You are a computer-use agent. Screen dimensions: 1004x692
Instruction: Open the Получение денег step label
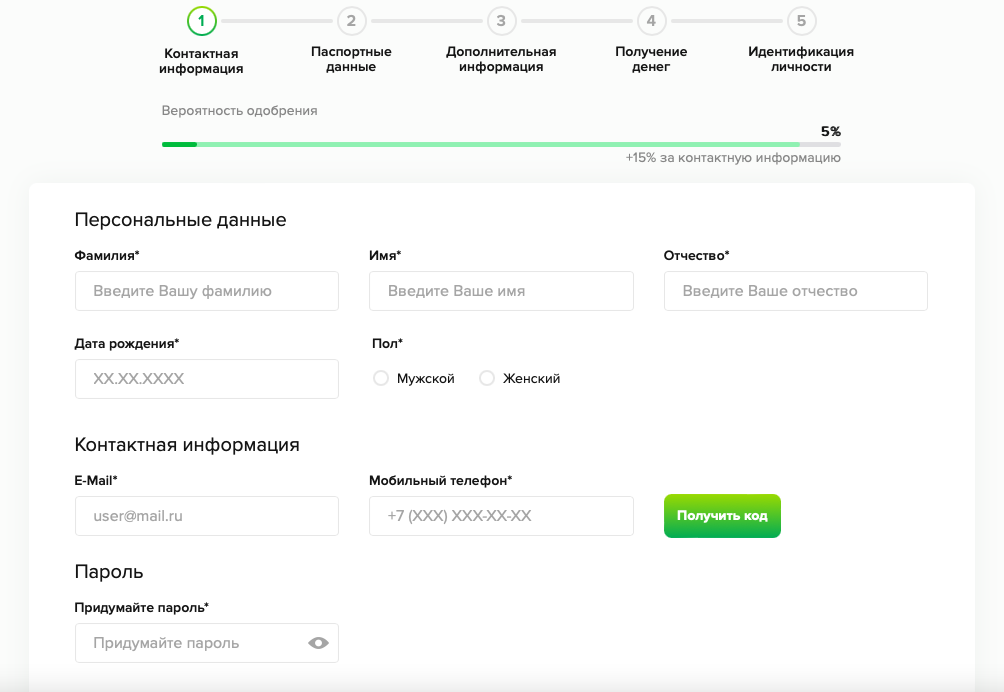click(651, 59)
